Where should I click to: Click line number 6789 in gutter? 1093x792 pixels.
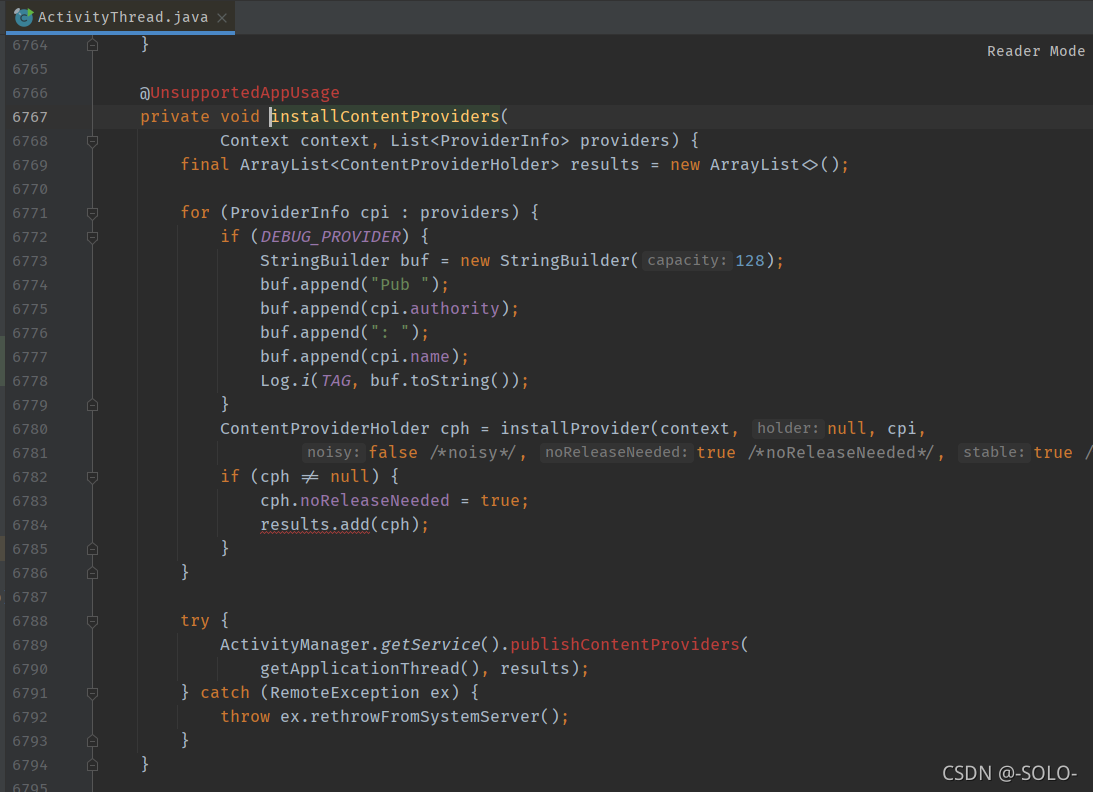click(x=30, y=646)
